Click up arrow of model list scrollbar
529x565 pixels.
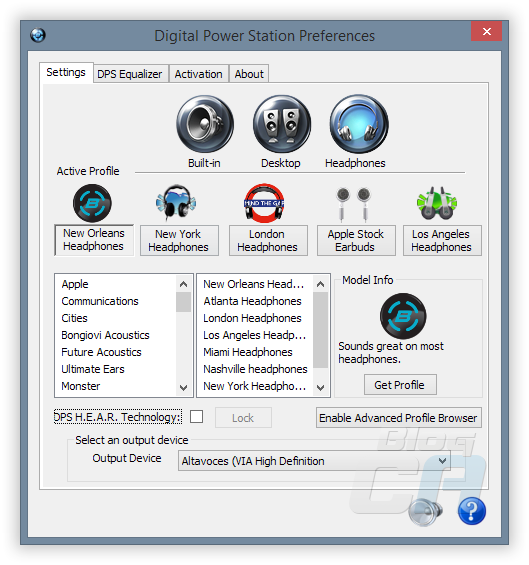tap(320, 284)
